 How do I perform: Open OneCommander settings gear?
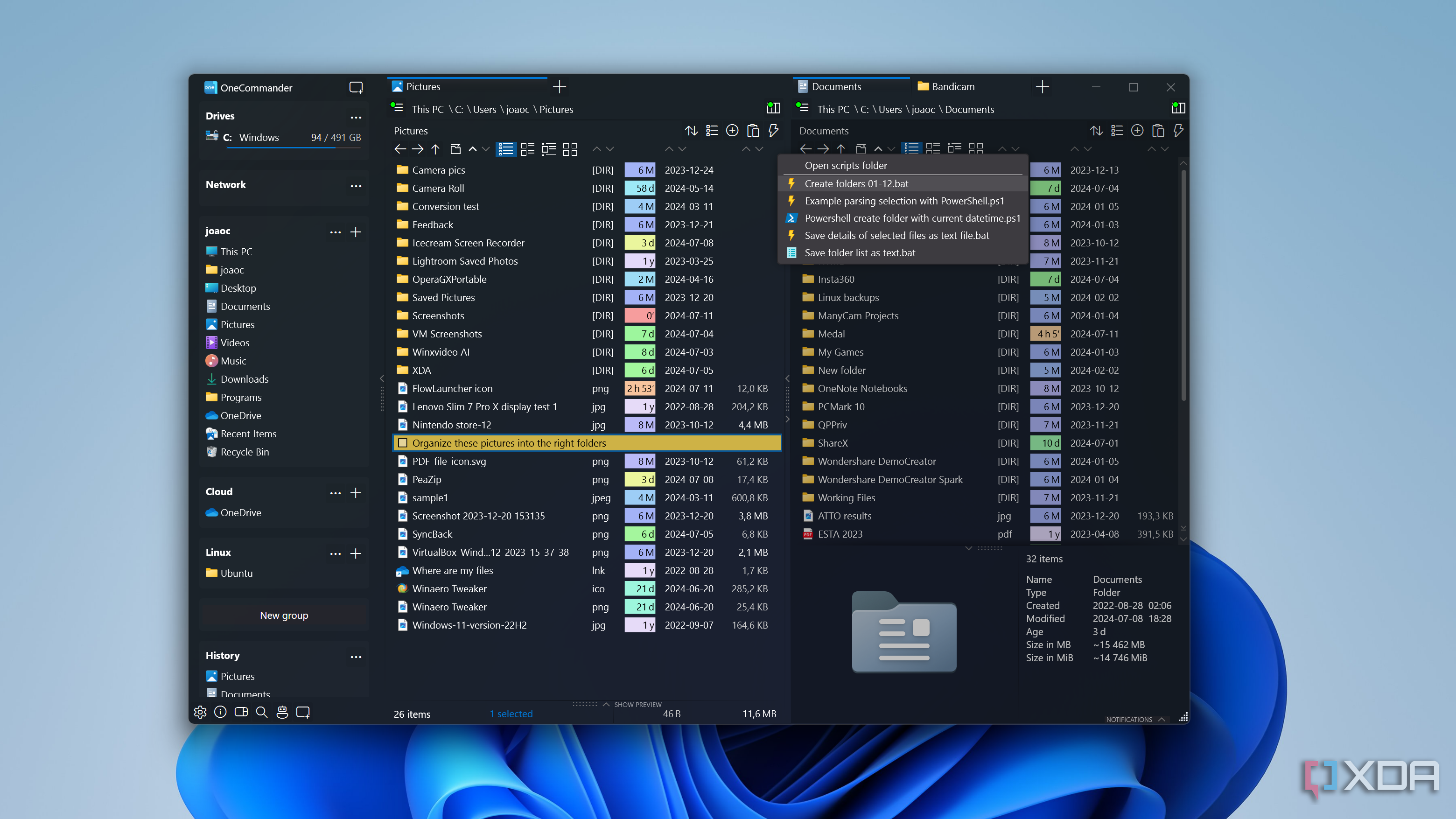coord(200,712)
